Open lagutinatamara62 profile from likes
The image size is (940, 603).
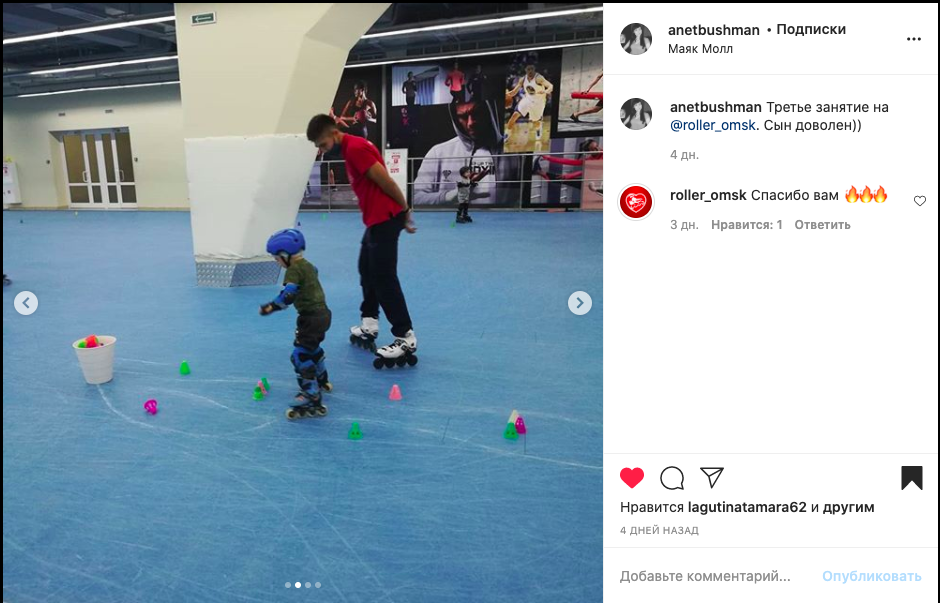pos(747,507)
